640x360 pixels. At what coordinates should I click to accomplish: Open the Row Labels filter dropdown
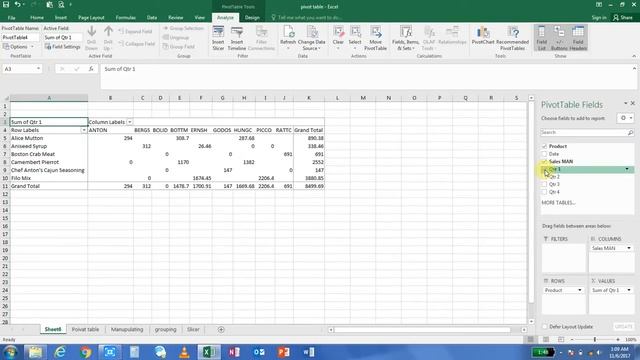click(x=84, y=130)
